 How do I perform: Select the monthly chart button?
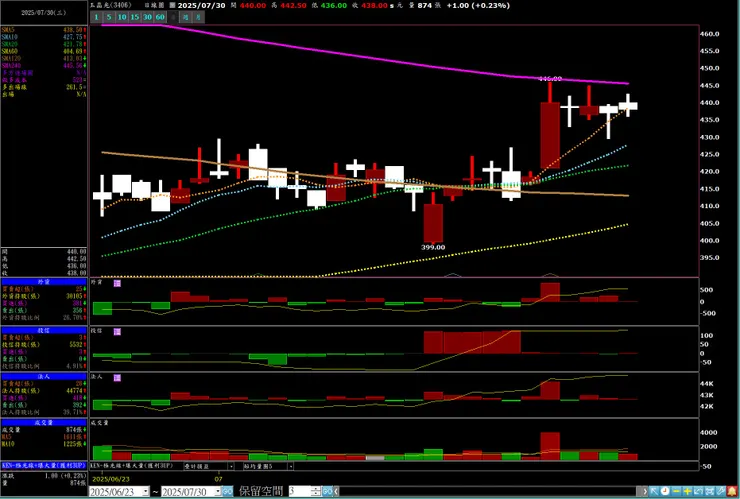coord(198,17)
